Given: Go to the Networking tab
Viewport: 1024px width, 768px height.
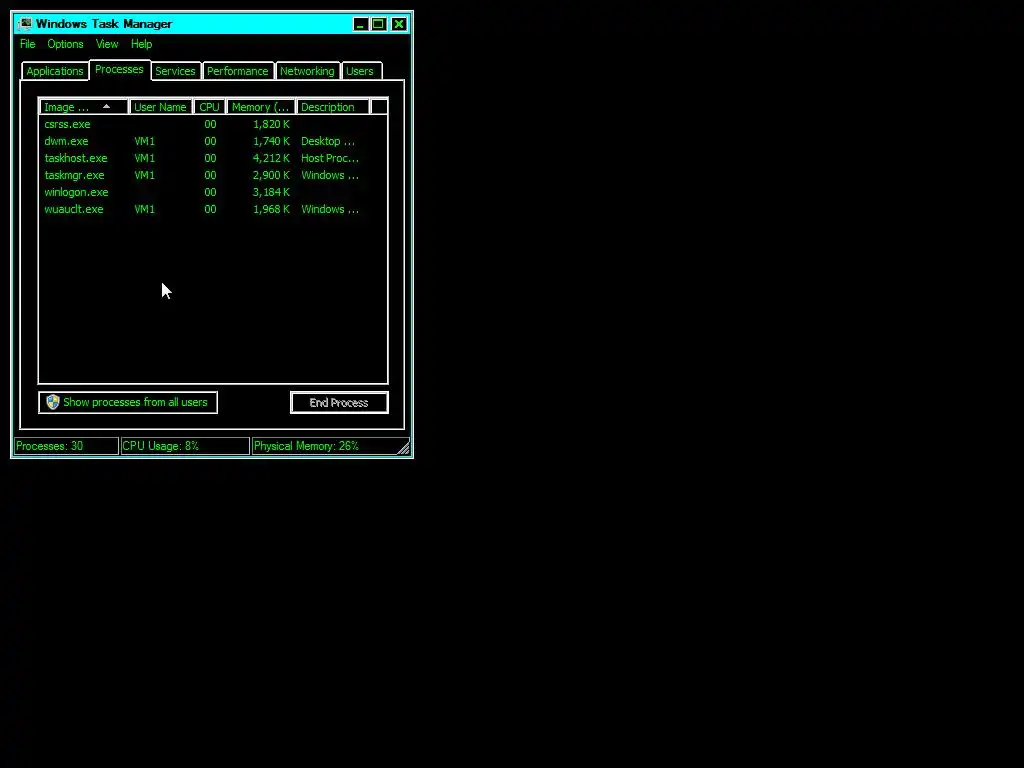Looking at the screenshot, I should 307,71.
